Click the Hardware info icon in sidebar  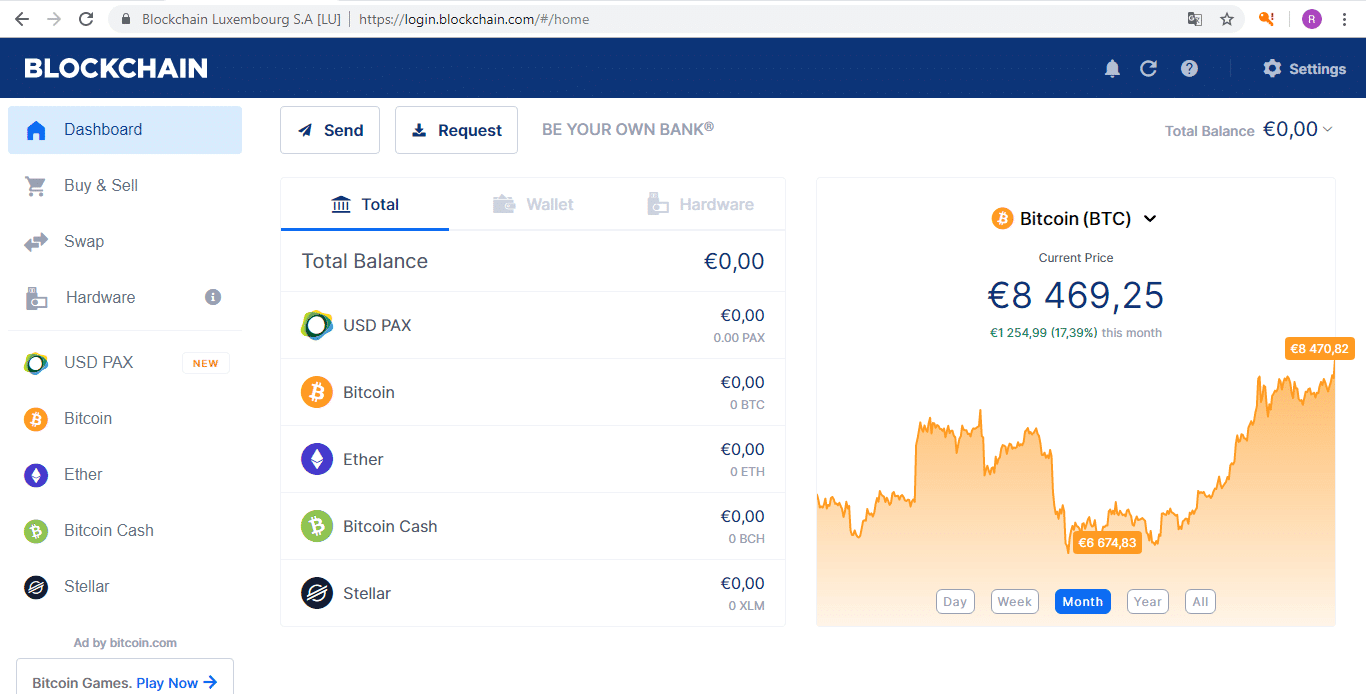(213, 297)
